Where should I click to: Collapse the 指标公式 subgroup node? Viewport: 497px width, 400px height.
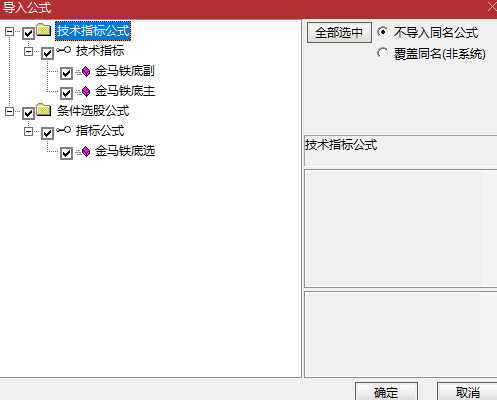click(28, 132)
